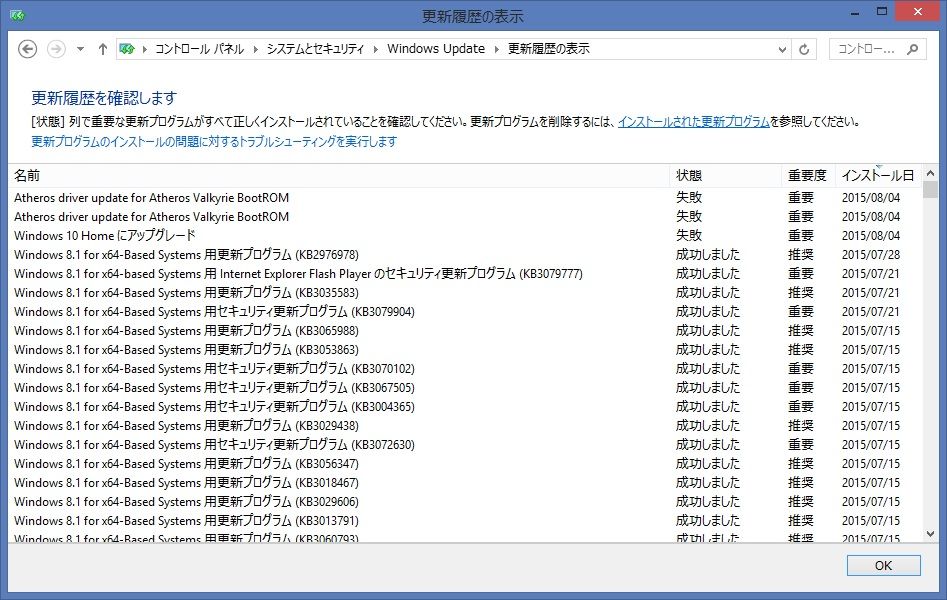
Task: Click the Windows Update icon in the address bar
Action: tap(129, 47)
